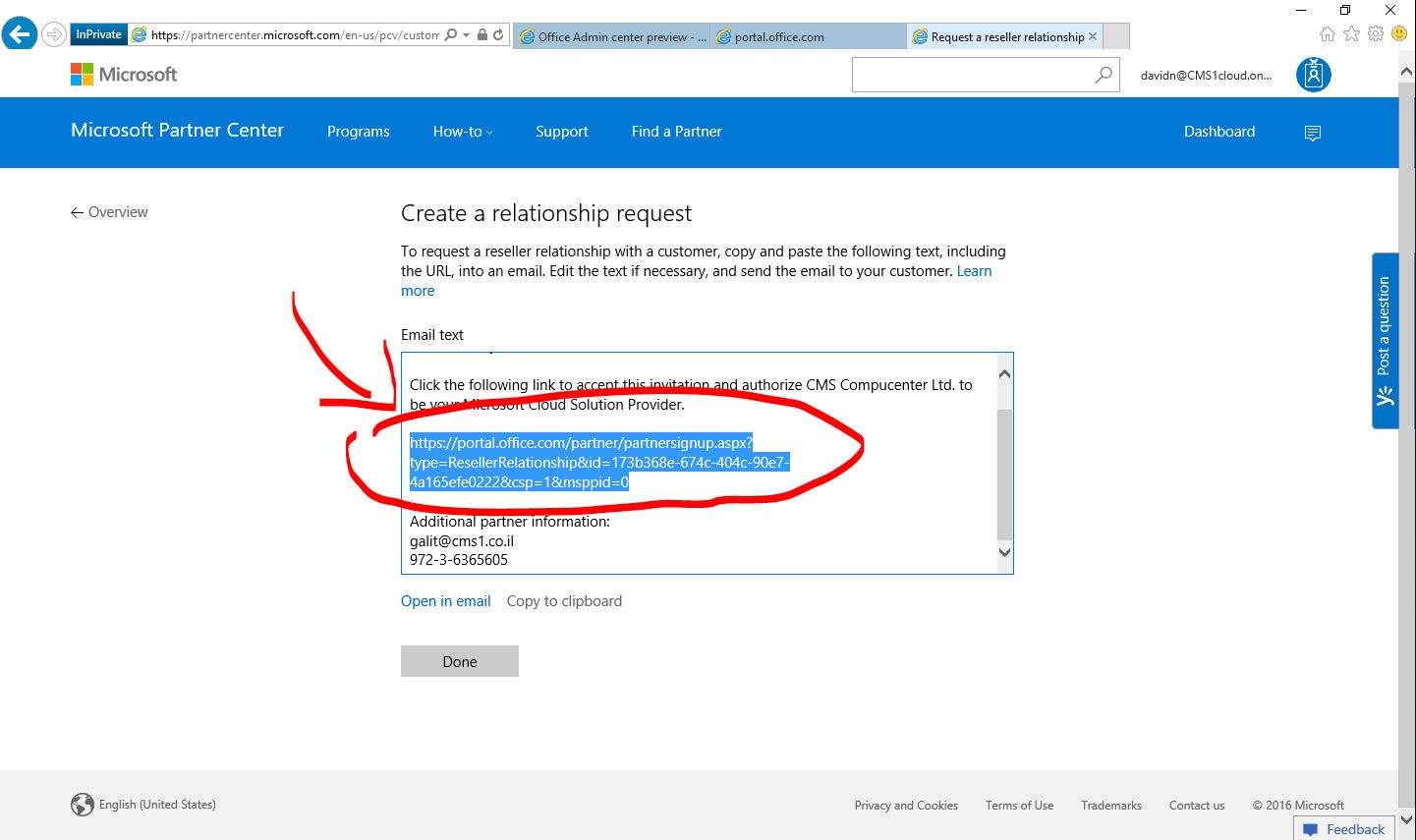Image resolution: width=1416 pixels, height=840 pixels.
Task: Click the 'Create a relationship request' heading
Action: click(x=546, y=213)
